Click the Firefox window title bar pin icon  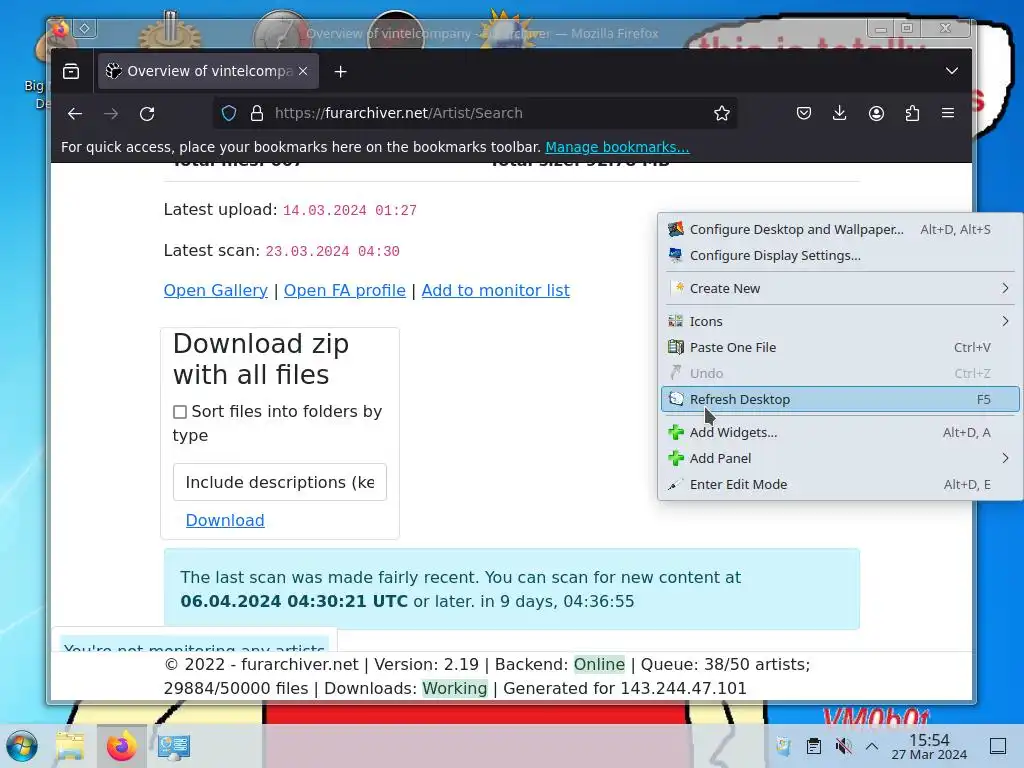(x=85, y=29)
